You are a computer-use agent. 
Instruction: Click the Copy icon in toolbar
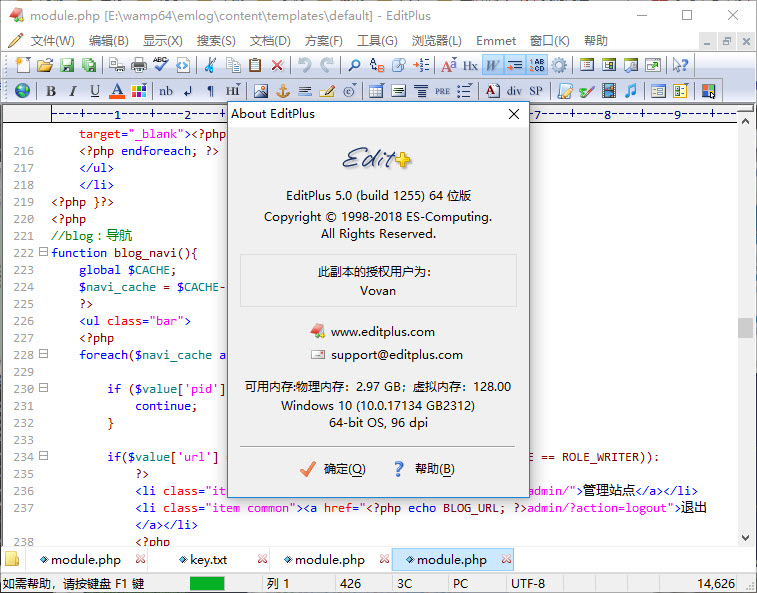233,65
